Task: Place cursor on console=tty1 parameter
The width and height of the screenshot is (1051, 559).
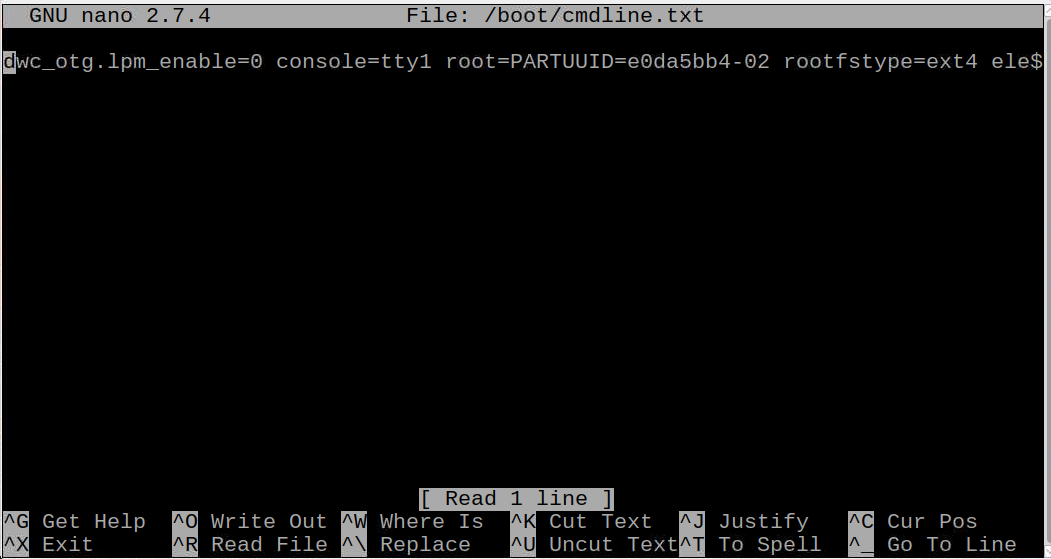Action: (354, 62)
